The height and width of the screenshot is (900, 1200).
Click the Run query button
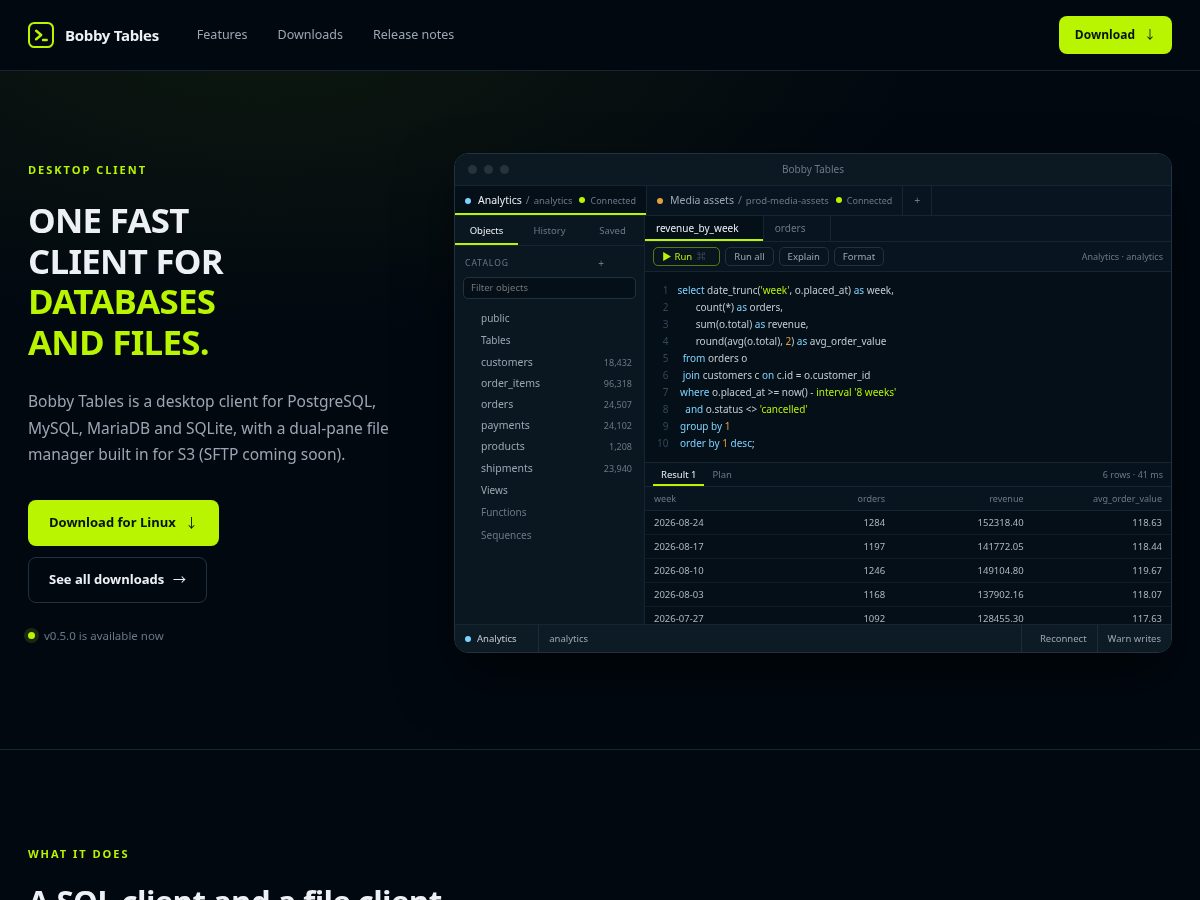tap(686, 257)
